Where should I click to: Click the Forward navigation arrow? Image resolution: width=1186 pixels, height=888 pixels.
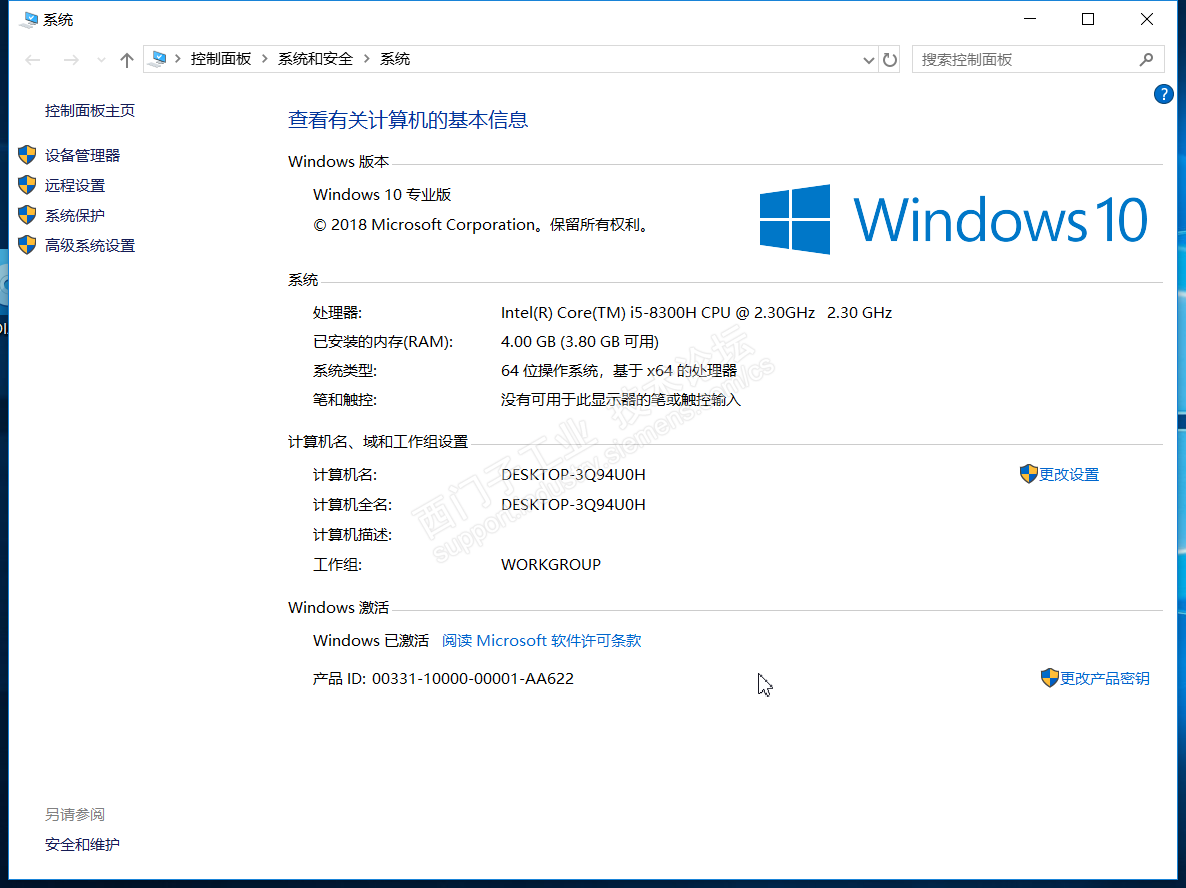[71, 60]
